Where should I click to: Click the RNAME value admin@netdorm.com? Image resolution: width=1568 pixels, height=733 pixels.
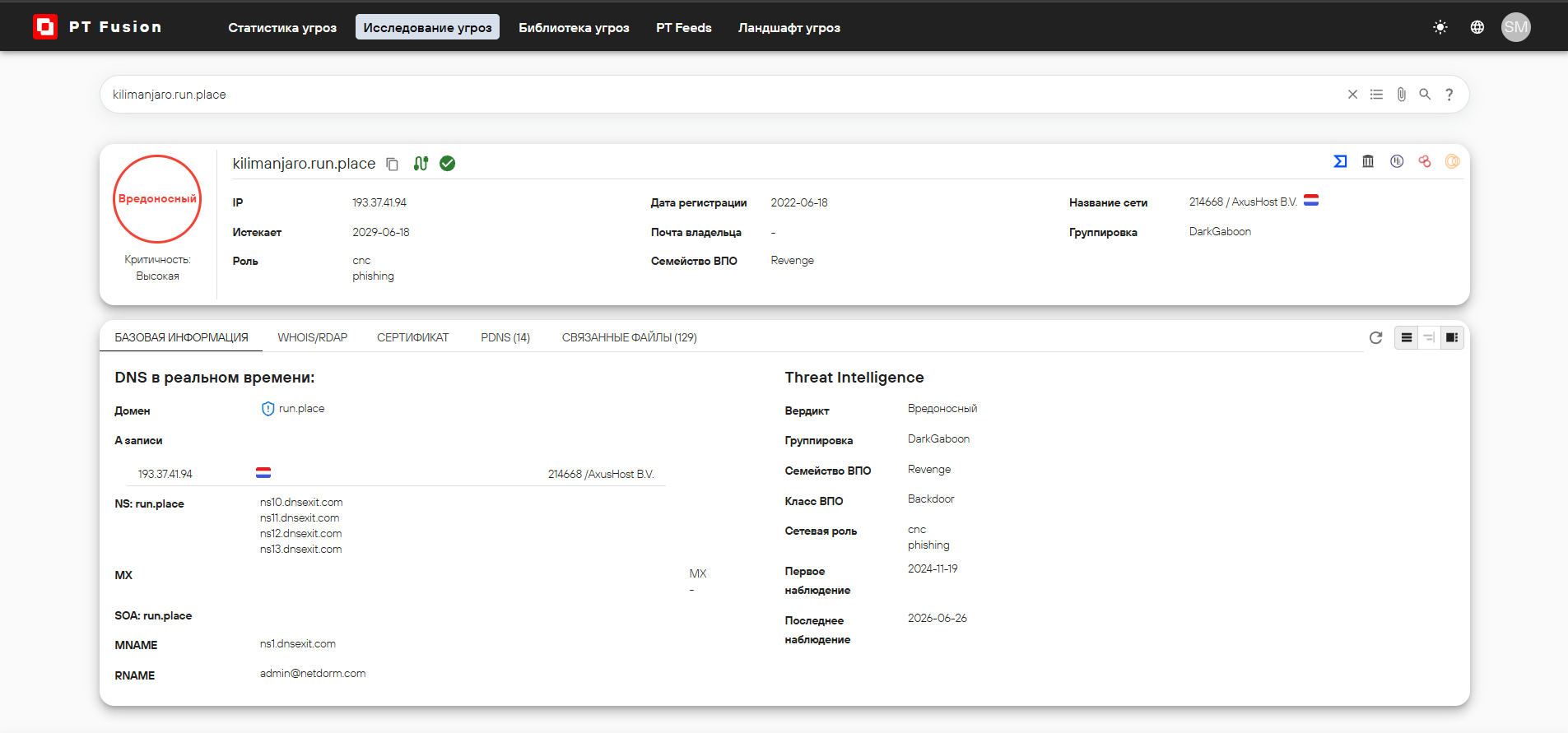tap(313, 673)
